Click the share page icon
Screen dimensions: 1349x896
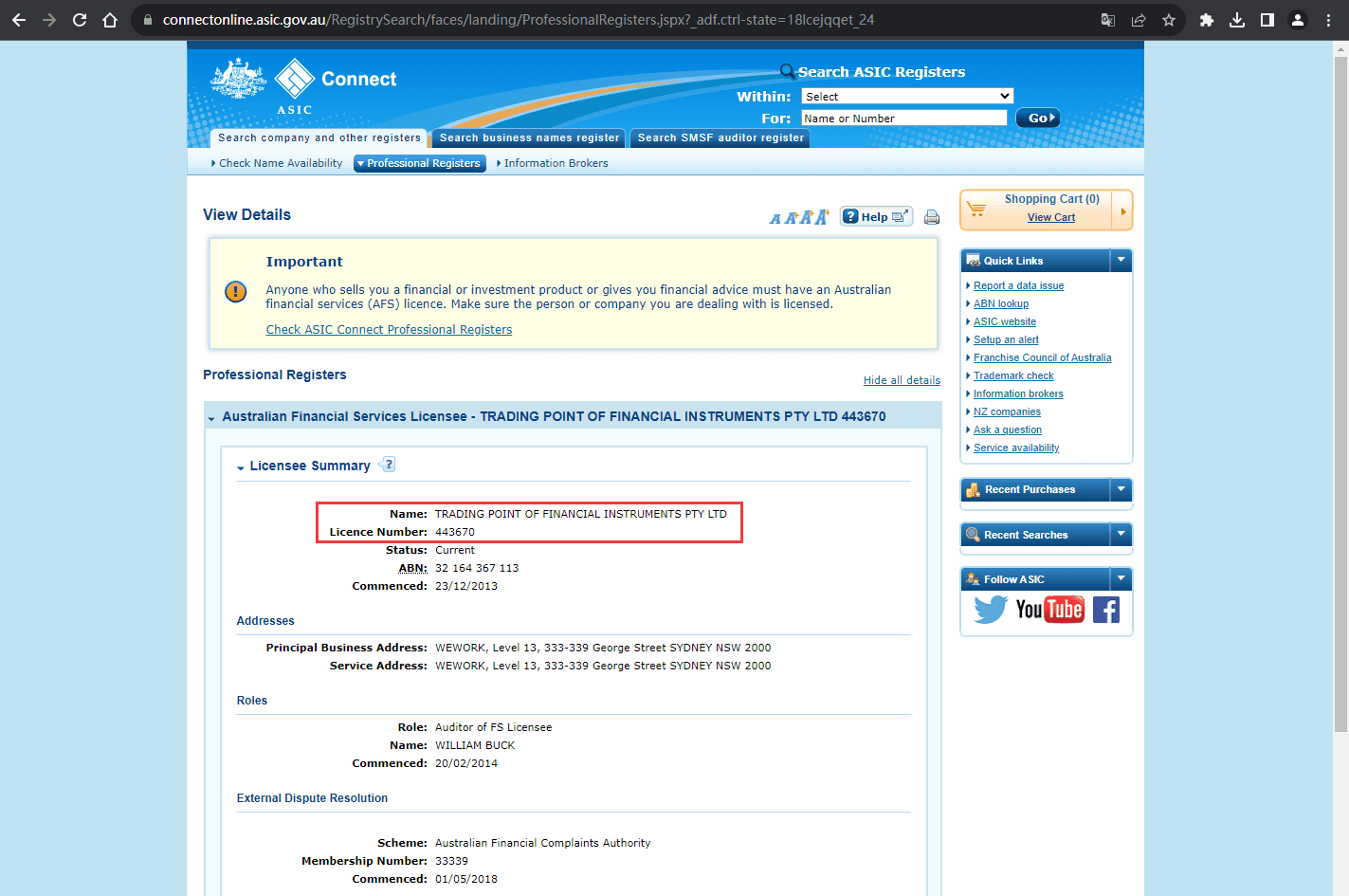point(1139,20)
